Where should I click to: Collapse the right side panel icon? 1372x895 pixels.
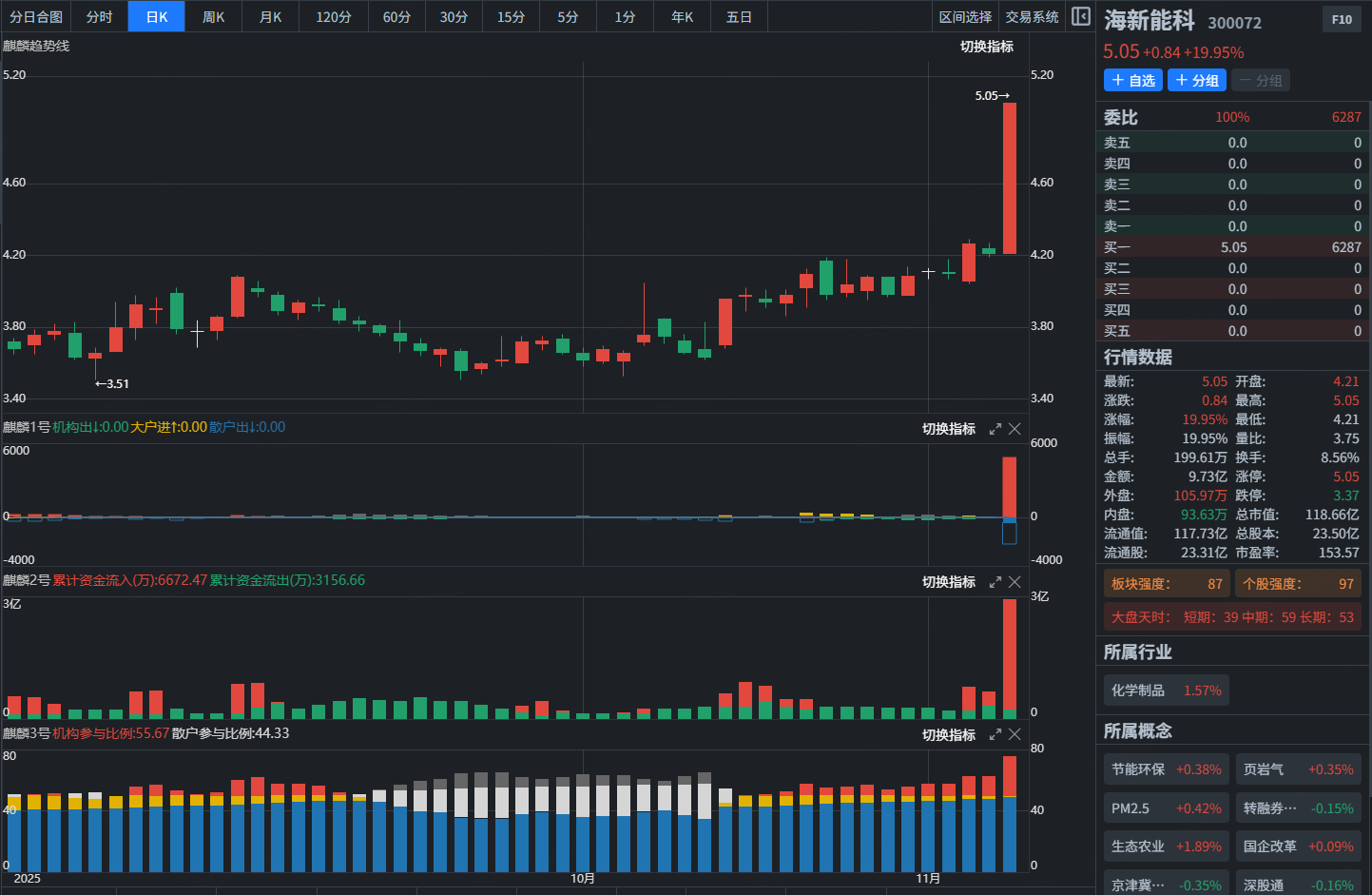pos(1080,16)
